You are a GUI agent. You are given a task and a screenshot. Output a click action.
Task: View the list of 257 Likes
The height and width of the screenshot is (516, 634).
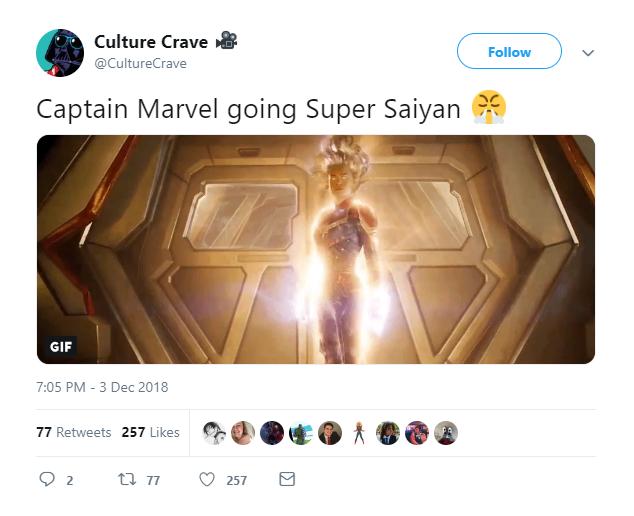(150, 432)
